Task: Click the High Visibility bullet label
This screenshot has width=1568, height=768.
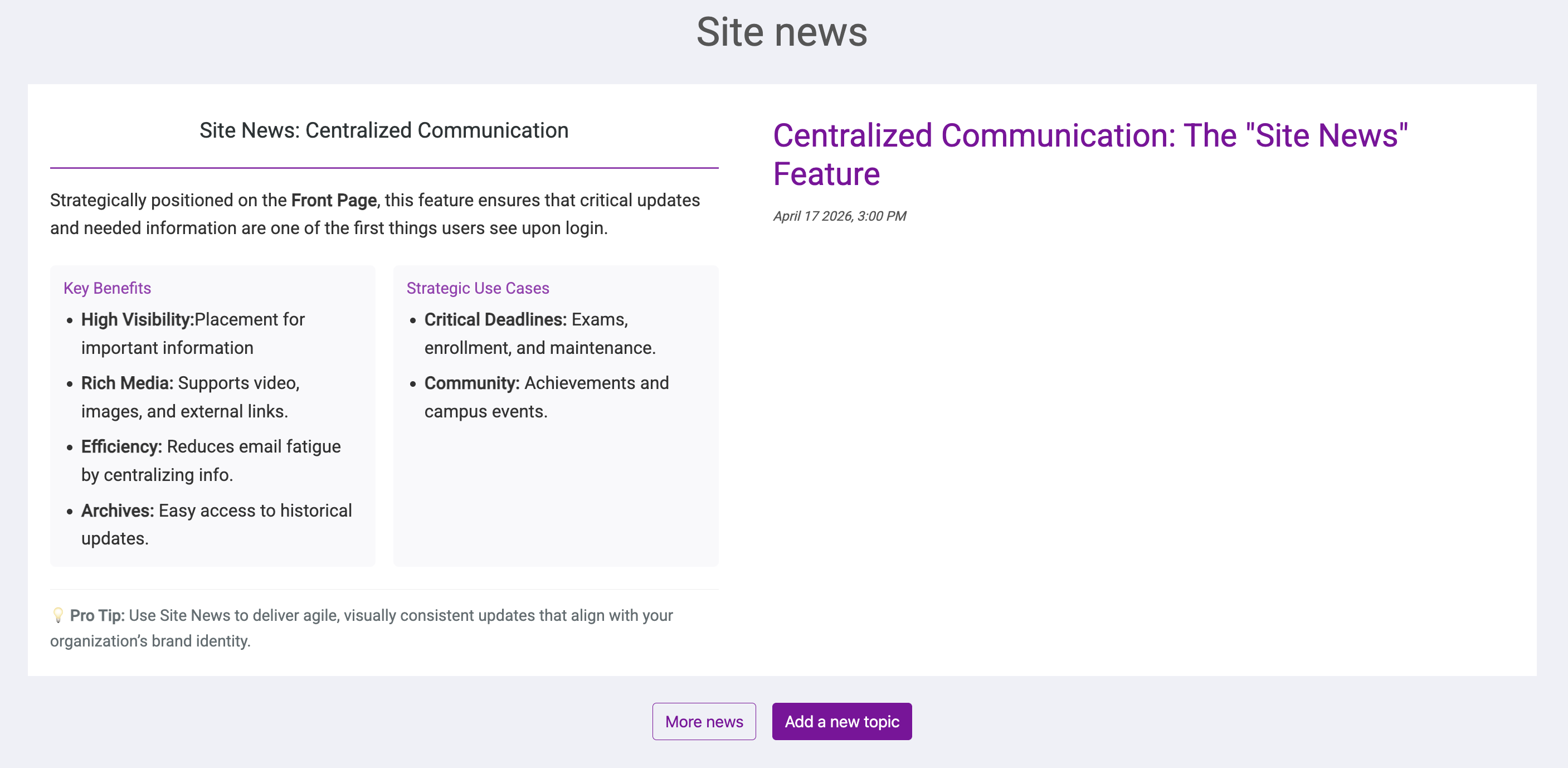Action: click(137, 320)
